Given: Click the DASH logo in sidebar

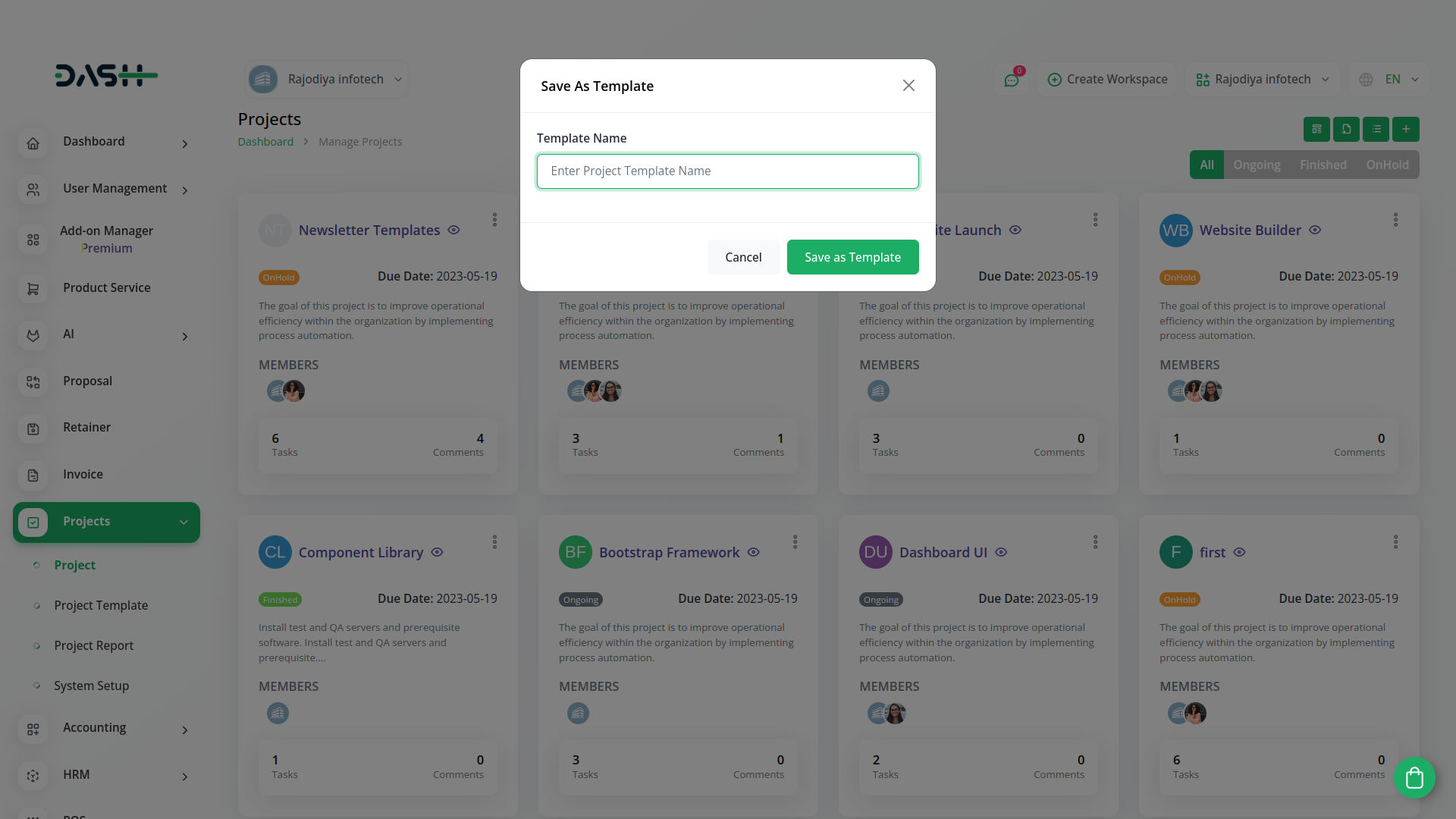Looking at the screenshot, I should (x=106, y=75).
